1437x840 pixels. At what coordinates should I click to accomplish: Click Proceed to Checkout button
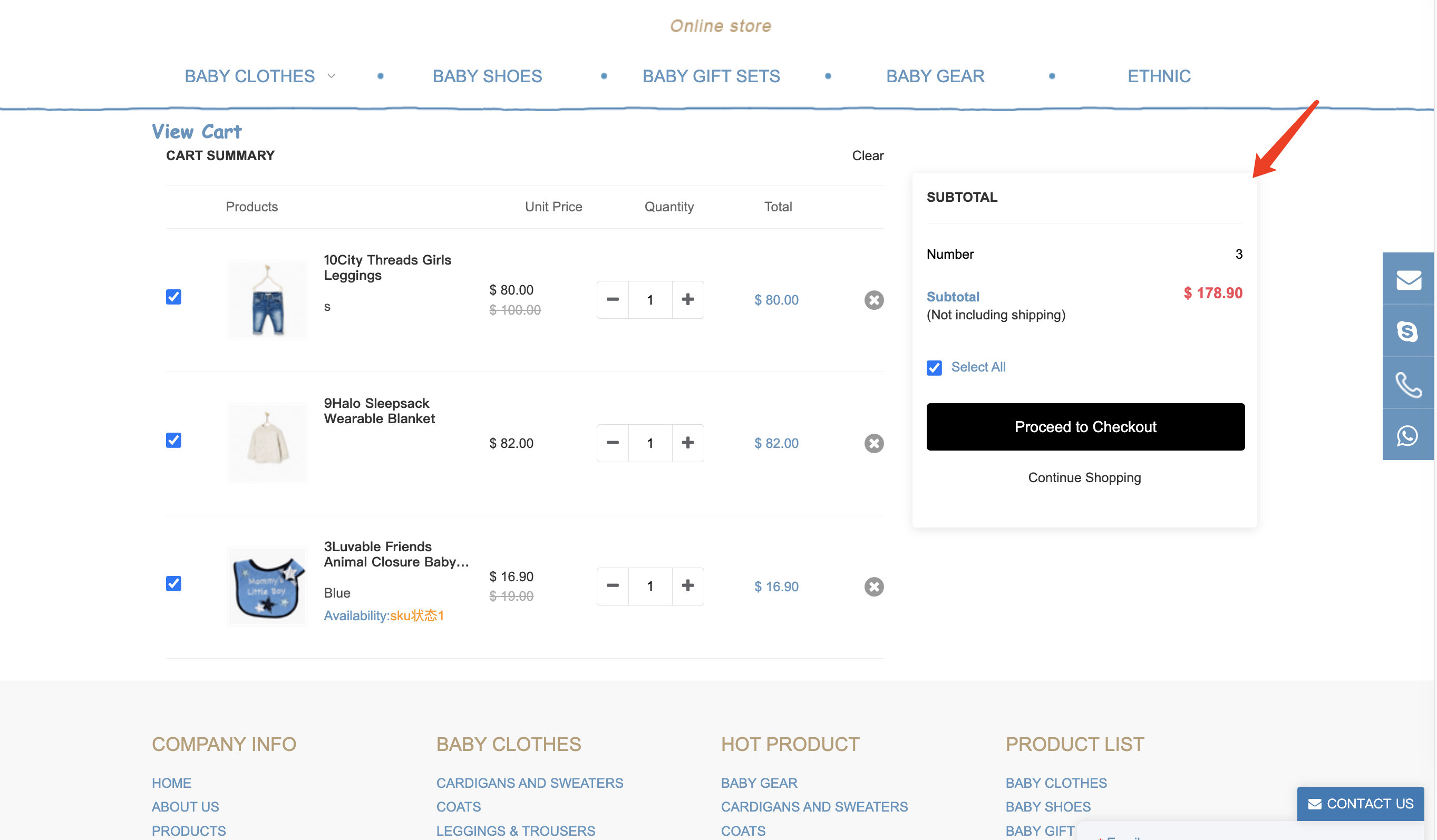pyautogui.click(x=1084, y=427)
